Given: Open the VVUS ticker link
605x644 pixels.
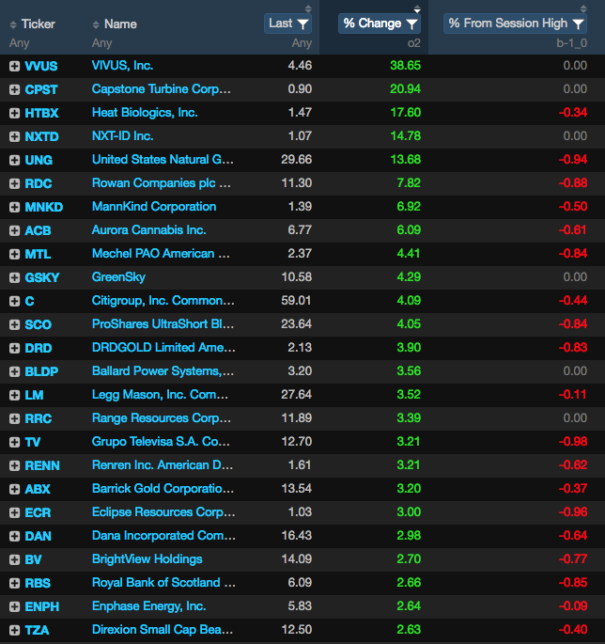Looking at the screenshot, I should 41,66.
